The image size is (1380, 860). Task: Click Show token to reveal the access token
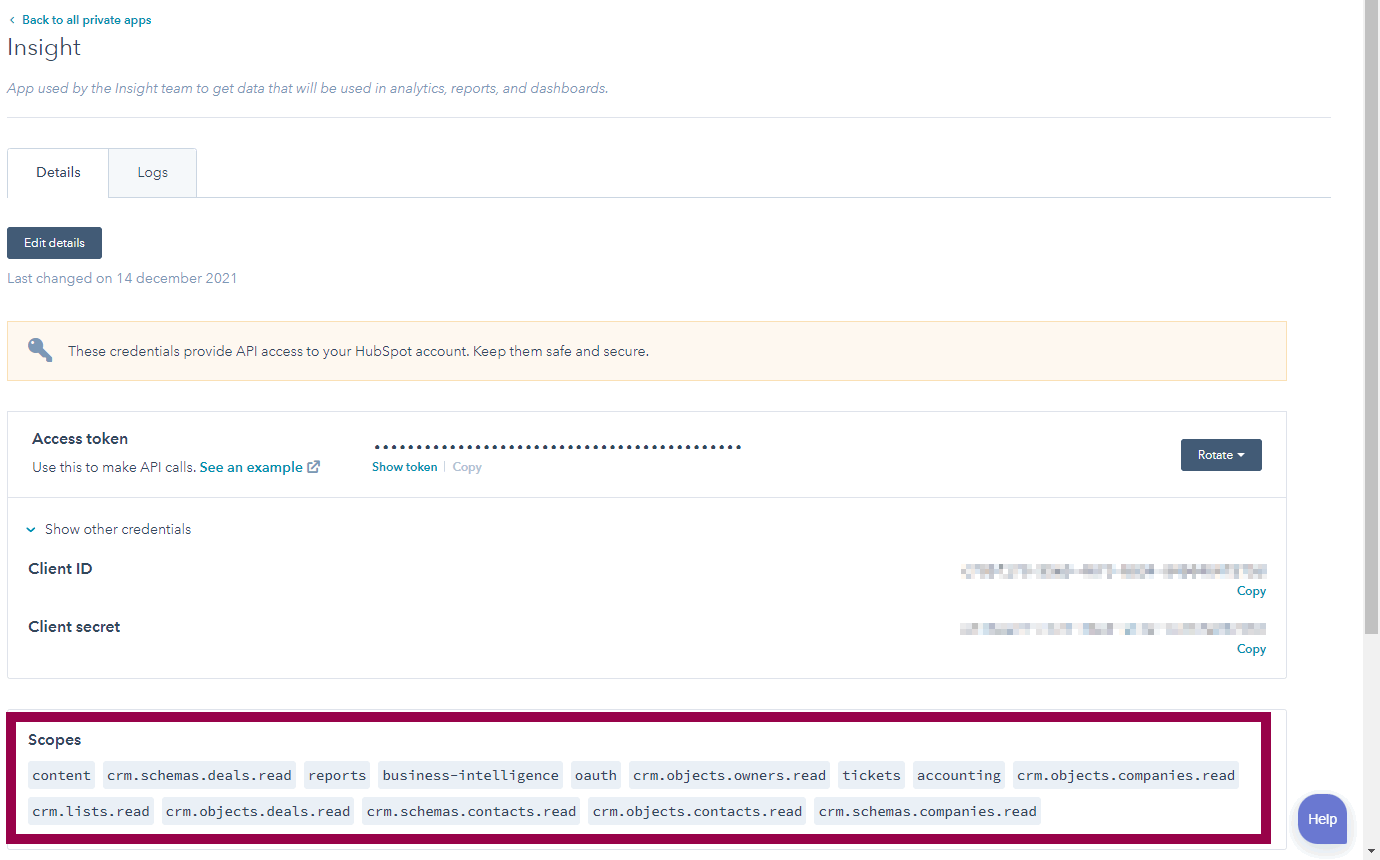coord(404,467)
